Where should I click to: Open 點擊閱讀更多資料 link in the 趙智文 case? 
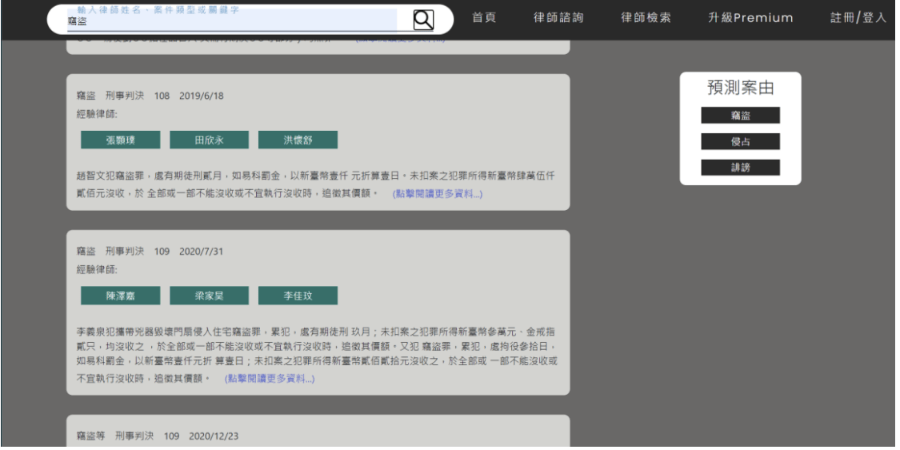point(437,194)
